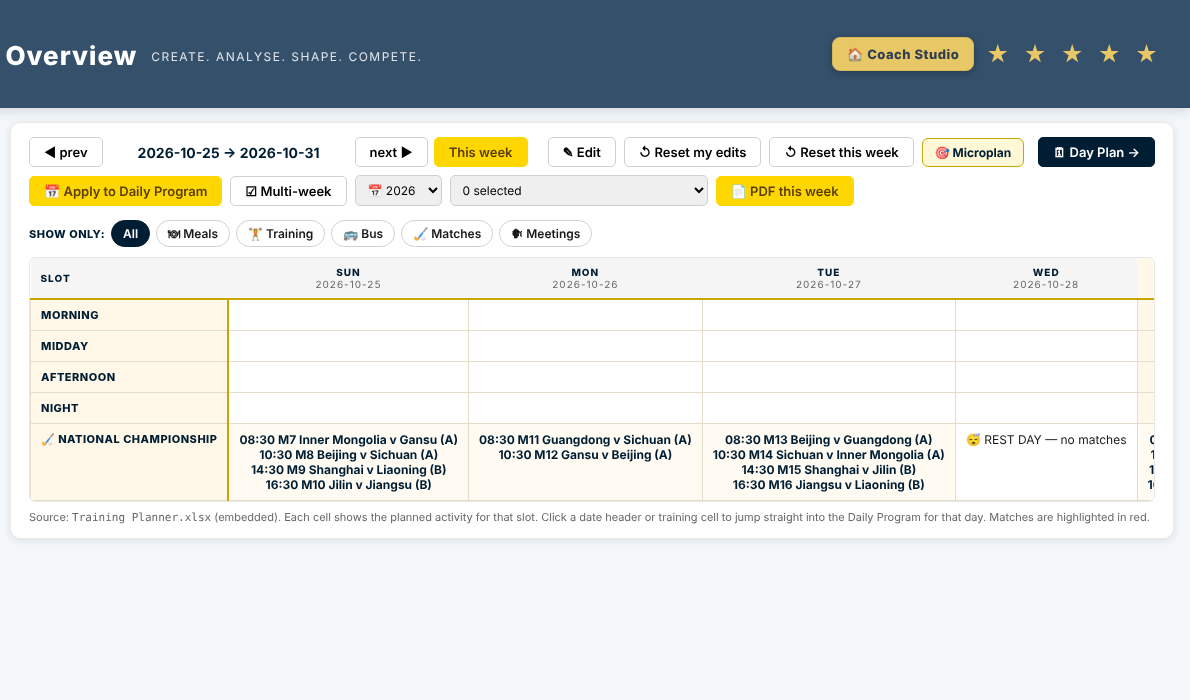Image resolution: width=1190 pixels, height=700 pixels.
Task: Export PDF this week
Action: tap(785, 191)
